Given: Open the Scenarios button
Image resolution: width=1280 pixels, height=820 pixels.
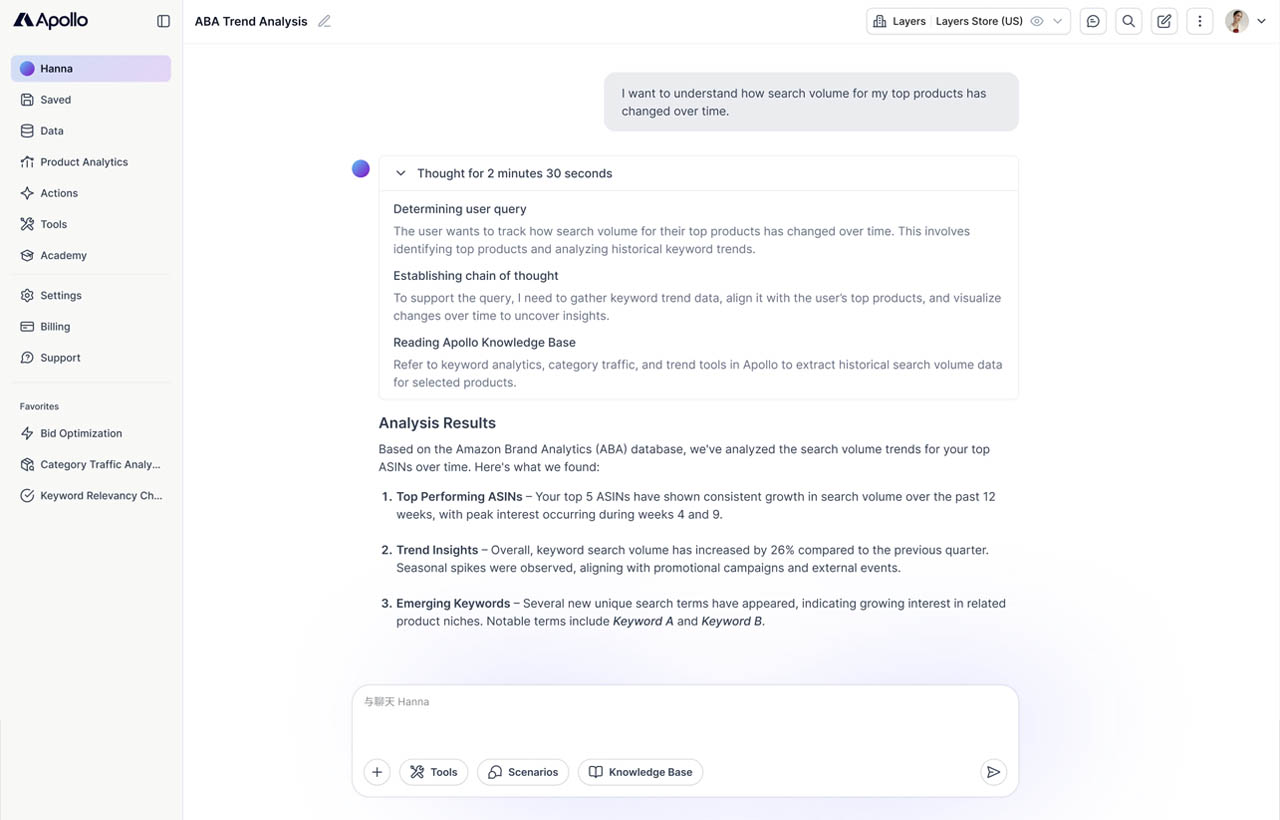Looking at the screenshot, I should pos(523,772).
